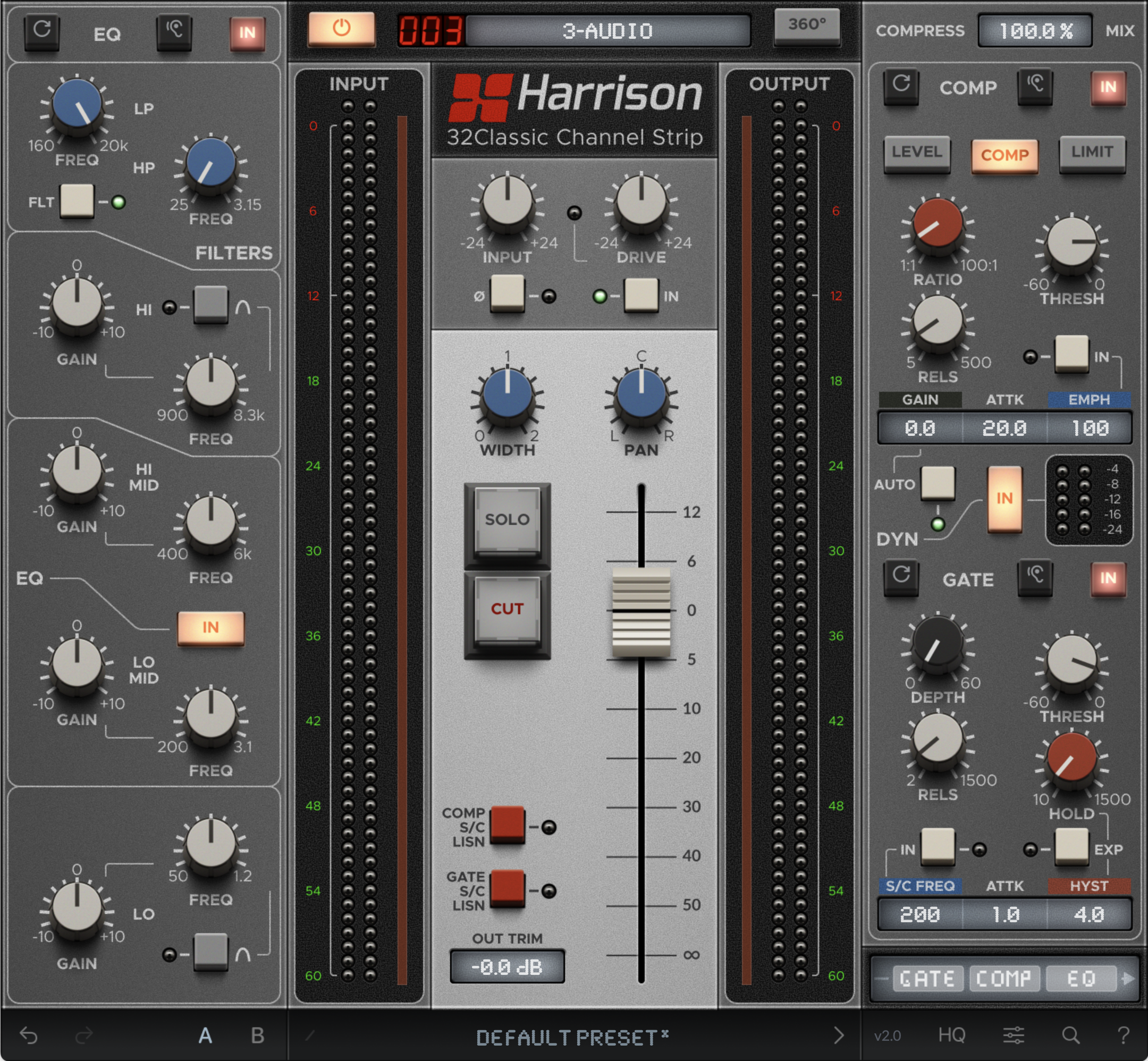Image resolution: width=1148 pixels, height=1061 pixels.
Task: Click the EQ block in the routing order
Action: point(1081,978)
